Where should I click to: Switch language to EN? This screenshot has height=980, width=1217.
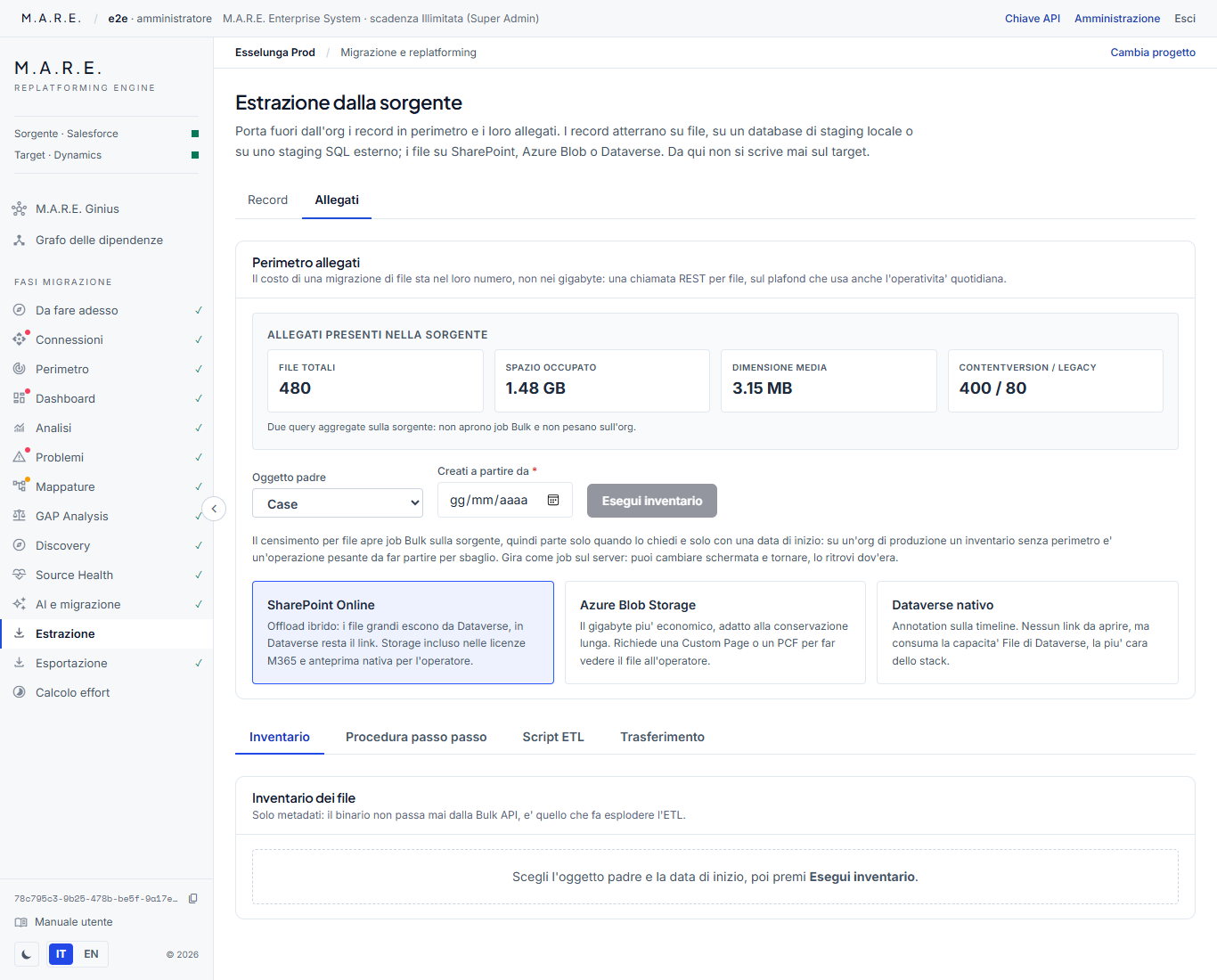91,954
